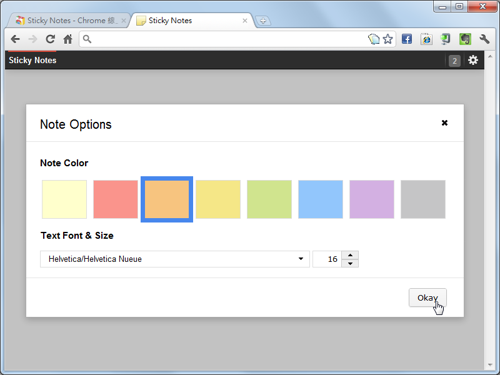
Task: Reload the page with the refresh icon
Action: 50,39
